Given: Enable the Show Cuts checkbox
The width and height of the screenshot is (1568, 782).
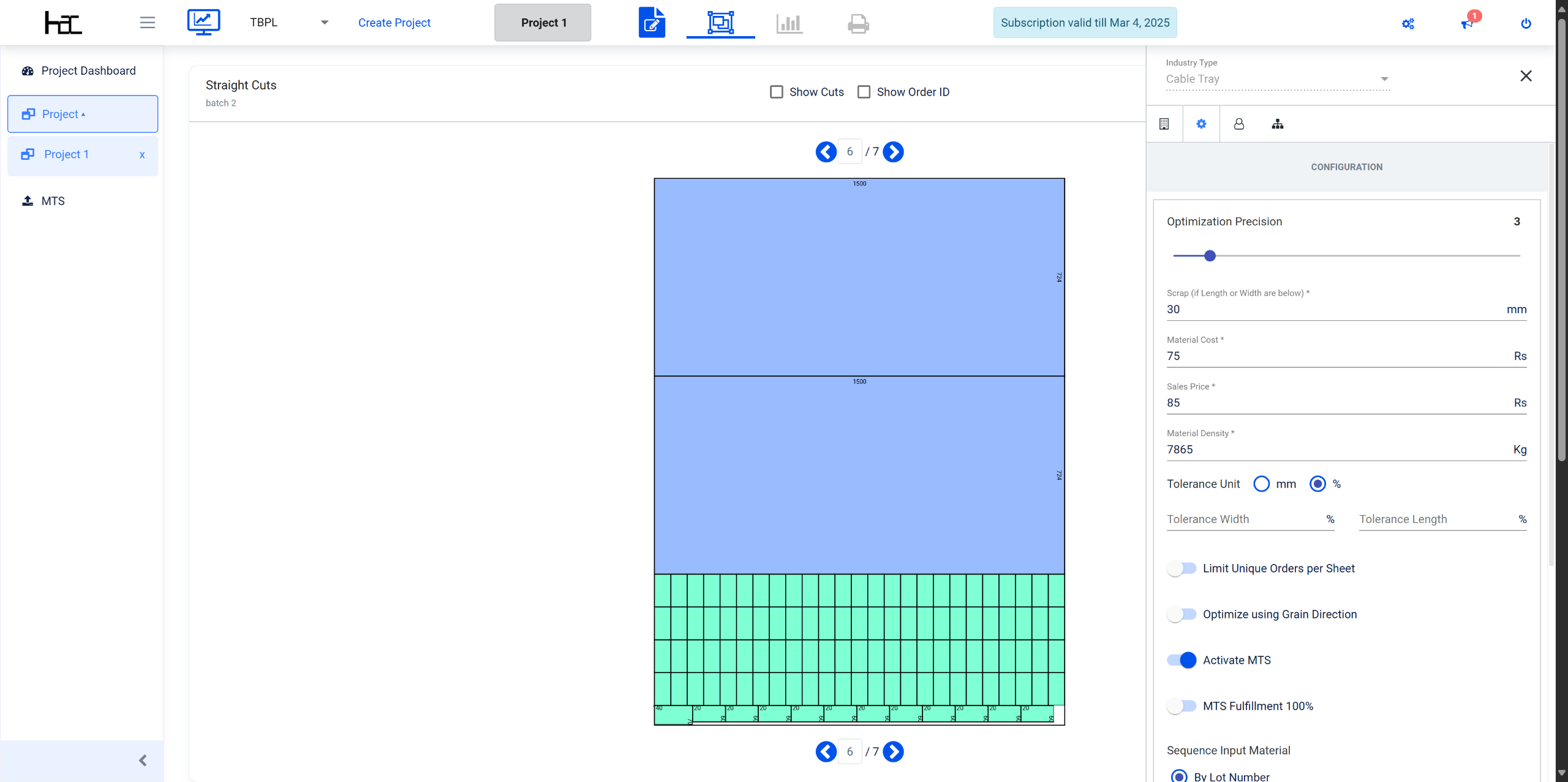Looking at the screenshot, I should click(x=777, y=92).
